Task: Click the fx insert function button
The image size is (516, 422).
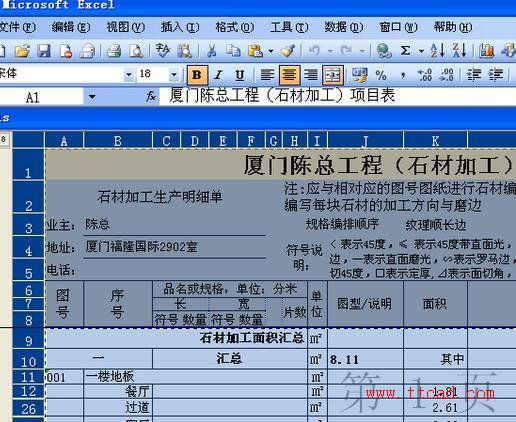Action: point(151,97)
